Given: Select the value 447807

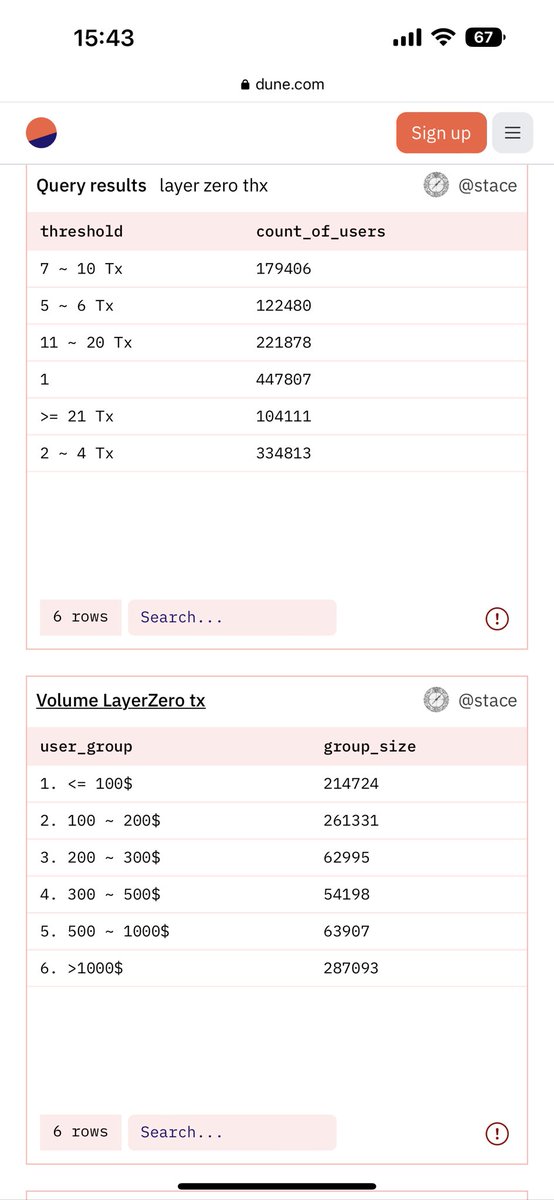Looking at the screenshot, I should pos(284,379).
